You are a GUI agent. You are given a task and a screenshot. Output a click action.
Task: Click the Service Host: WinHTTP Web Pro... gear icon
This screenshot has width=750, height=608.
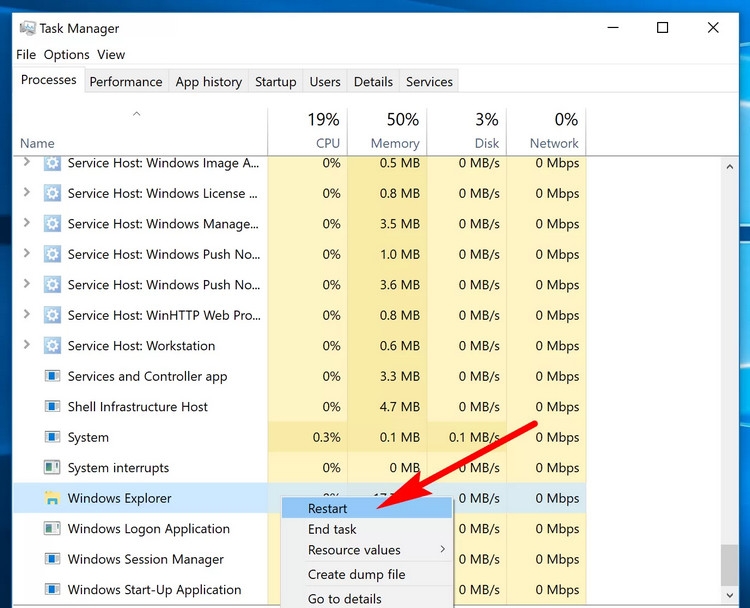pos(52,315)
